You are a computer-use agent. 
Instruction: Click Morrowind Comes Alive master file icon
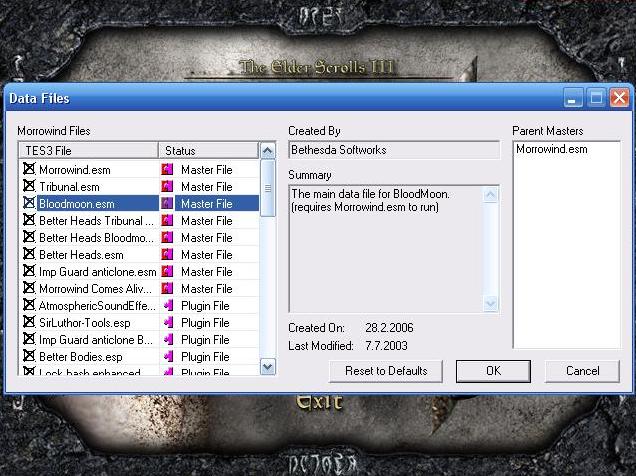[x=167, y=289]
